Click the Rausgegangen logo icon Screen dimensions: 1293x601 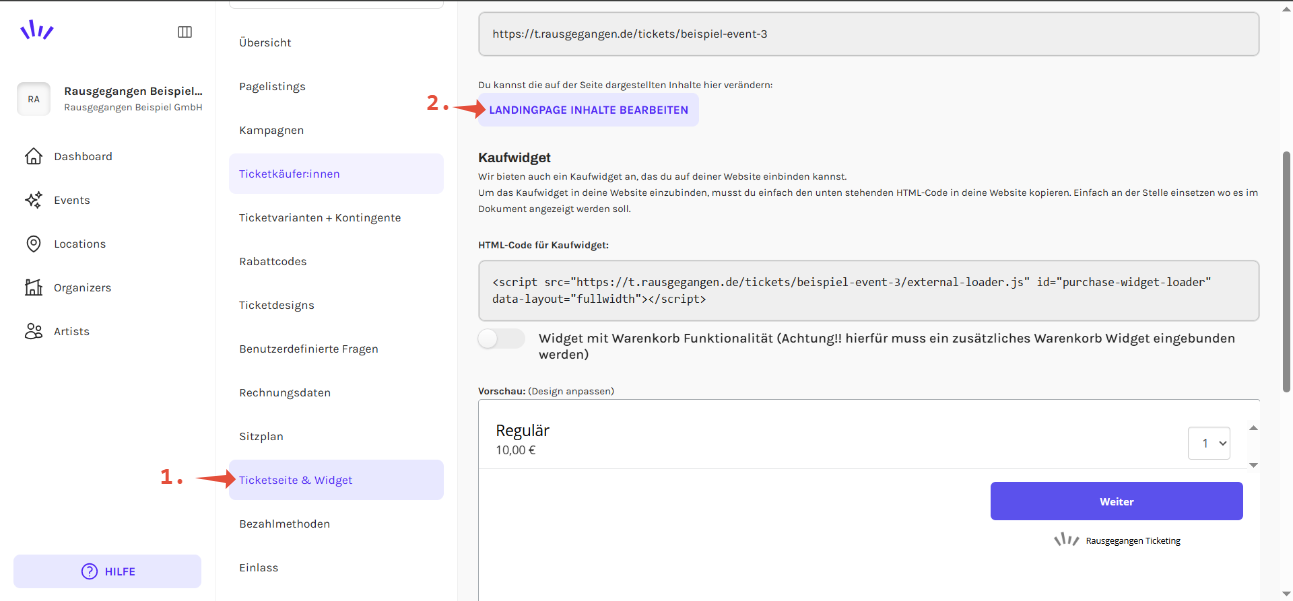tap(37, 30)
